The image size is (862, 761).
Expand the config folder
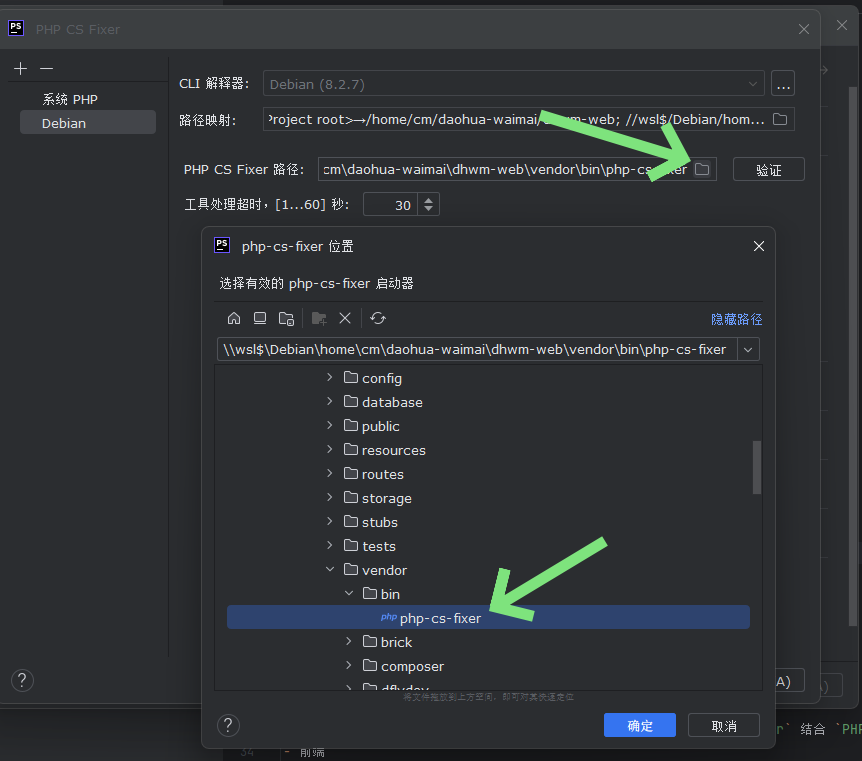coord(329,377)
